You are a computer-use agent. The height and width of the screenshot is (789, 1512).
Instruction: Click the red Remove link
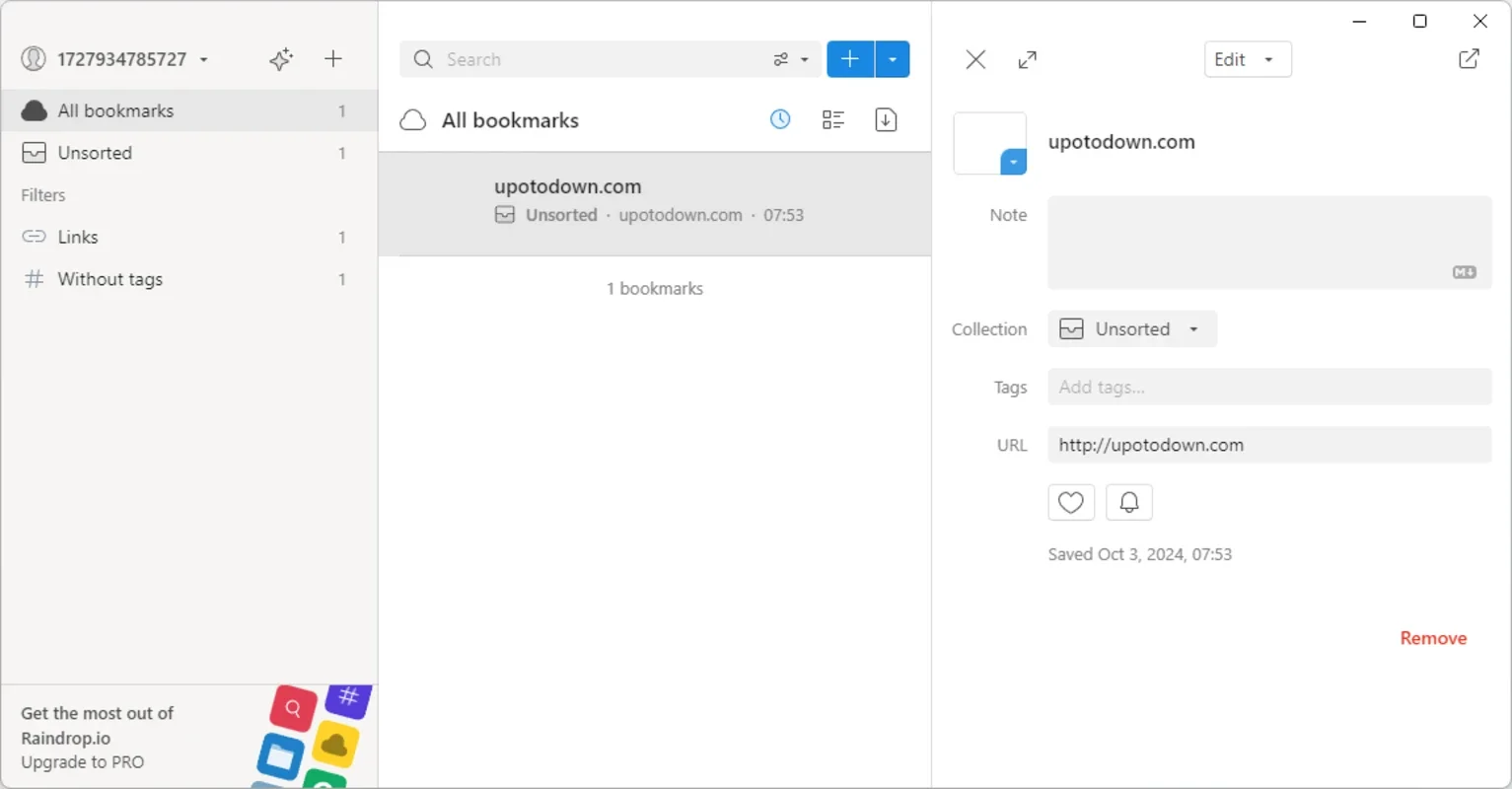[x=1433, y=638]
